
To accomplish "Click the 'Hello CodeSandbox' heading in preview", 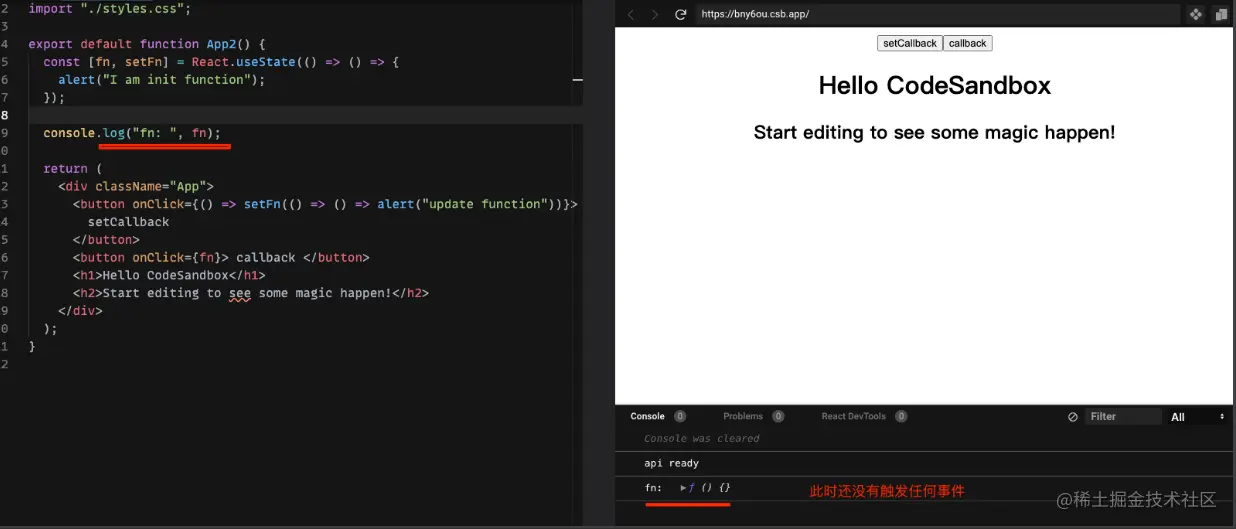I will coord(934,86).
